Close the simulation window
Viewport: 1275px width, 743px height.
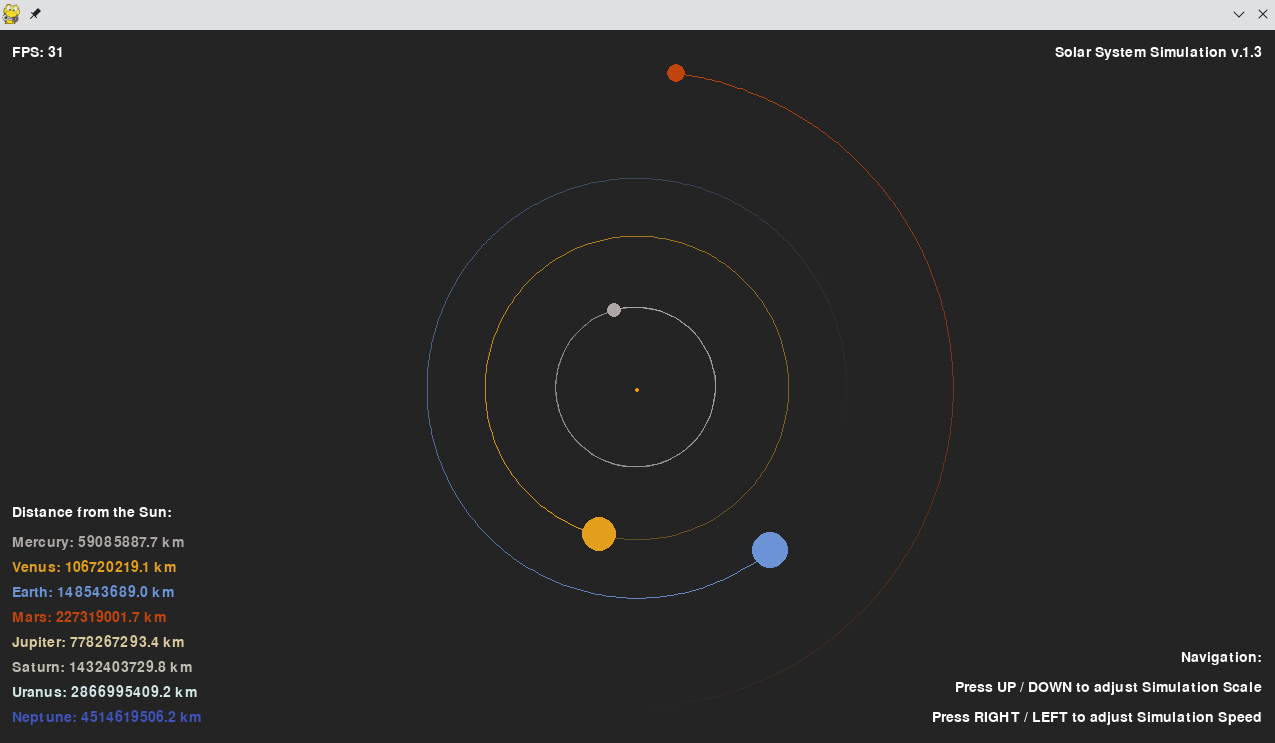pos(1262,14)
